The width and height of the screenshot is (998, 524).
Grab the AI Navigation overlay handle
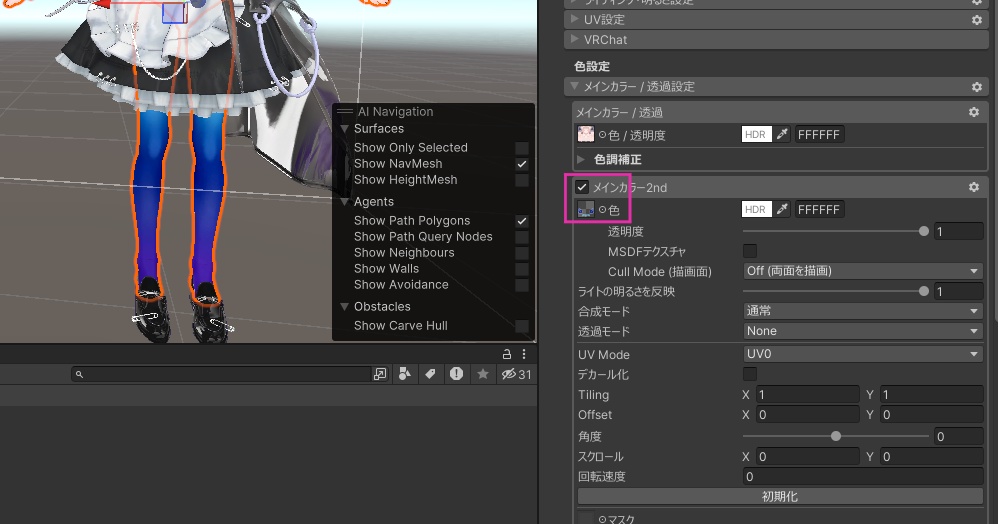tap(345, 111)
